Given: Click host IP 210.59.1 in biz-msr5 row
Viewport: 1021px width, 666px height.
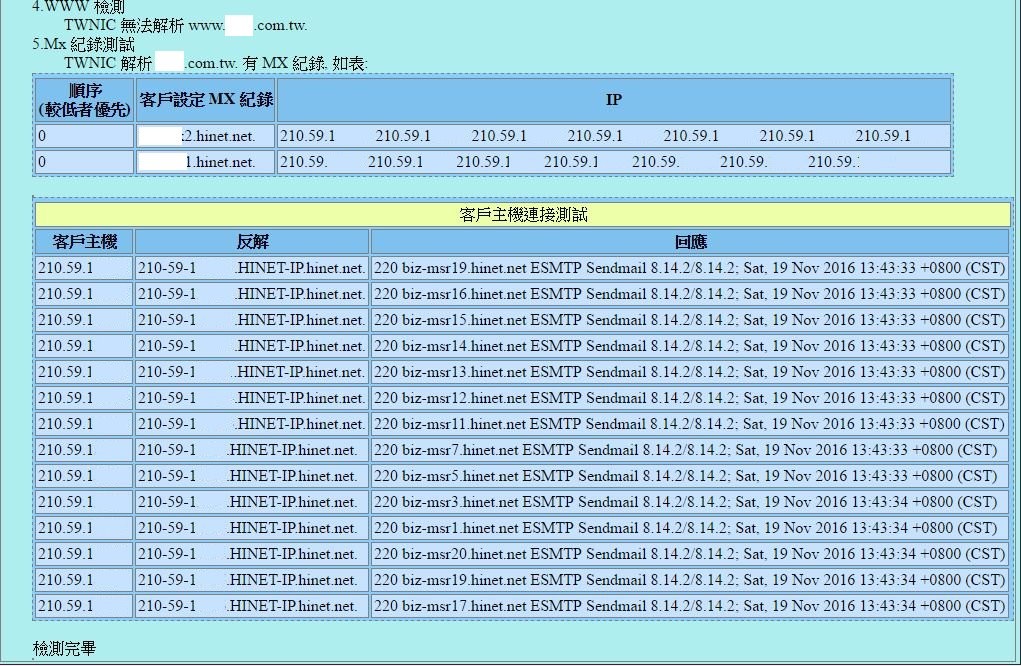Looking at the screenshot, I should (x=85, y=476).
